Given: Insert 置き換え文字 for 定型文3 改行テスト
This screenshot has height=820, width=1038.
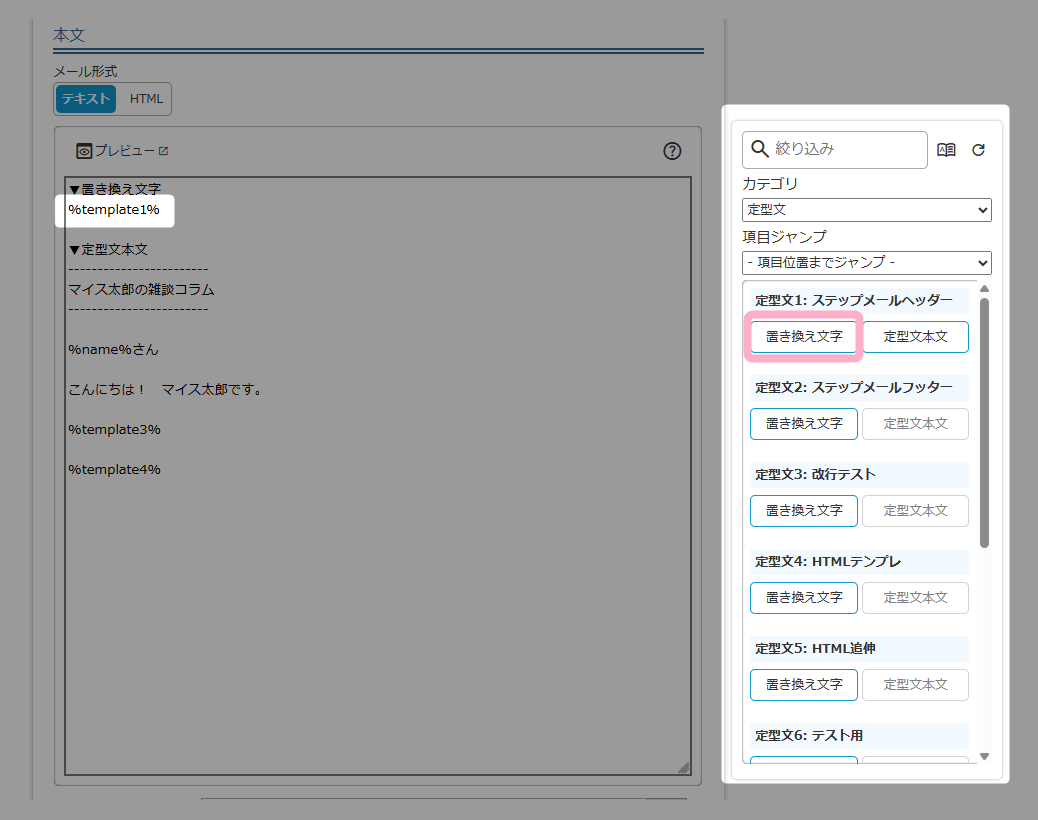Looking at the screenshot, I should pos(804,511).
